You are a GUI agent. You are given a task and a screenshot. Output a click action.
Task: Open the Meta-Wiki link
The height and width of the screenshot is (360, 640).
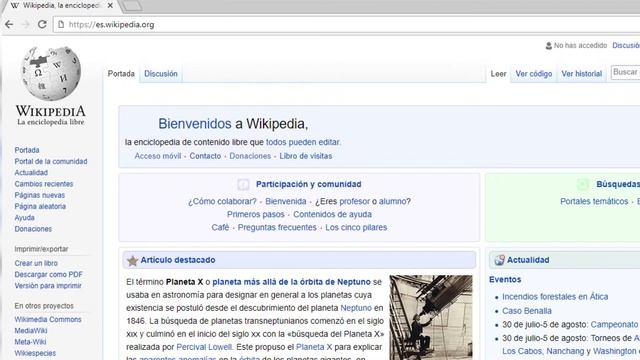click(x=30, y=342)
